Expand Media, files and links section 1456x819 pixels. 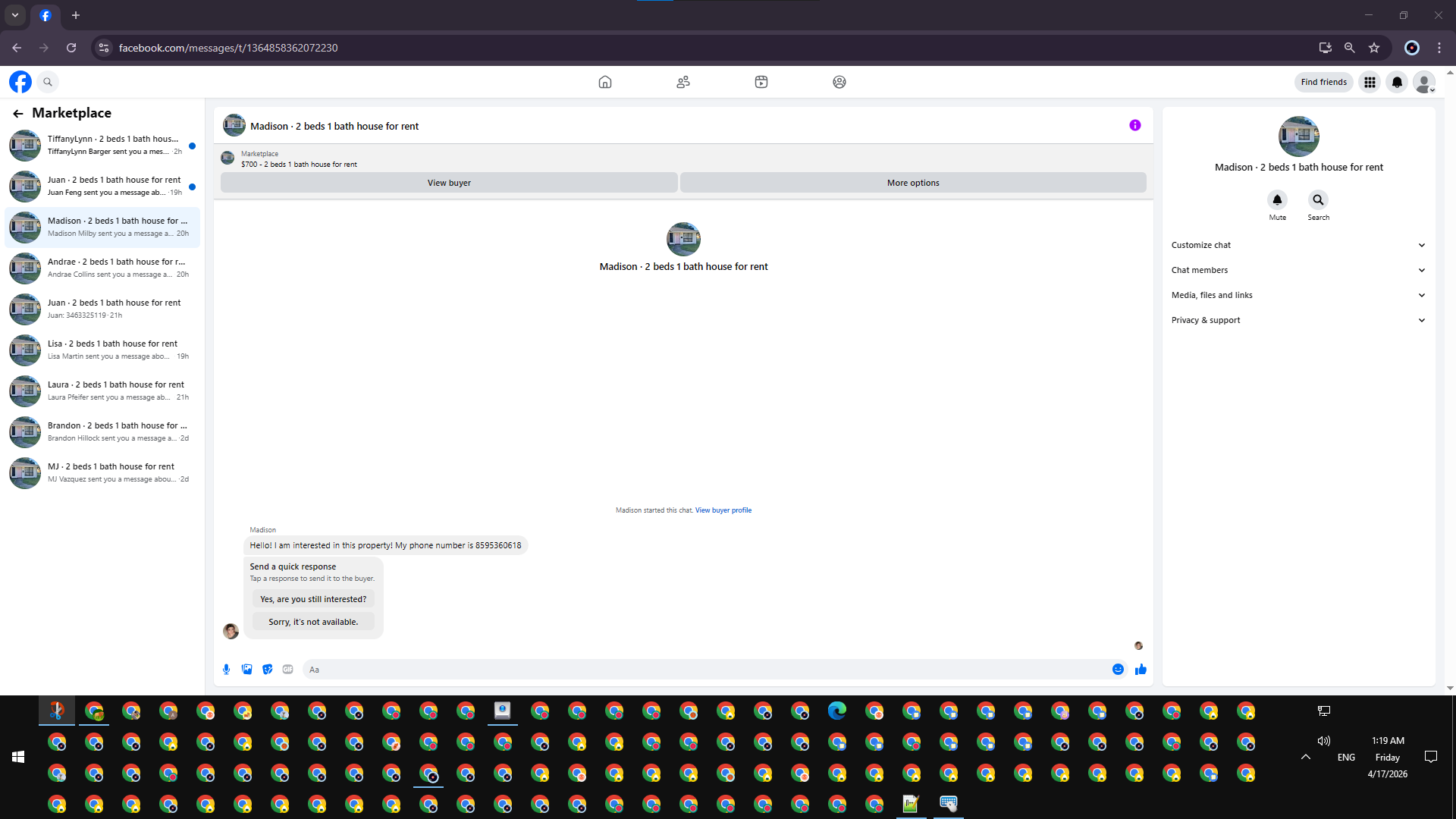click(x=1298, y=296)
